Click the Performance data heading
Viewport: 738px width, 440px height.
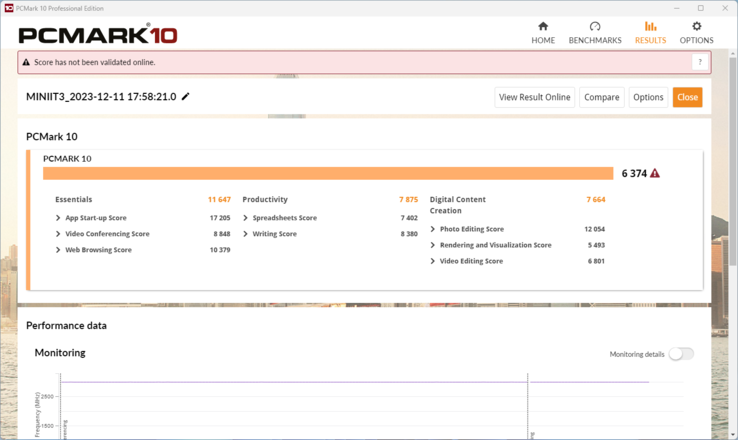[66, 326]
